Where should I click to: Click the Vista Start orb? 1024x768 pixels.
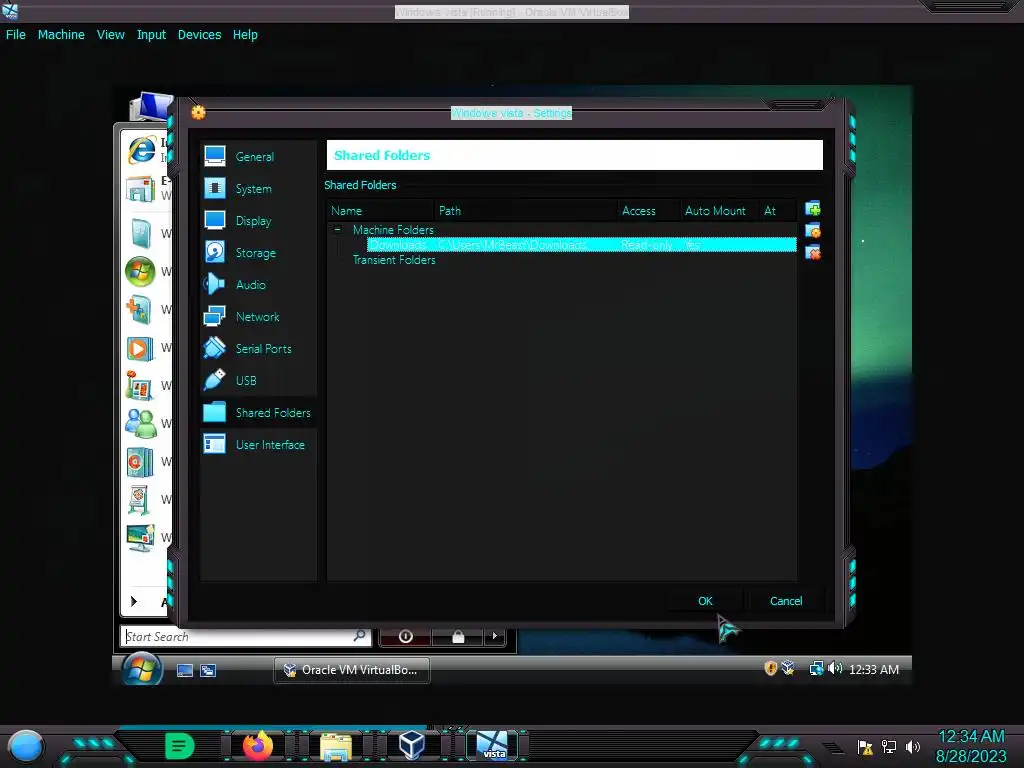coord(142,670)
